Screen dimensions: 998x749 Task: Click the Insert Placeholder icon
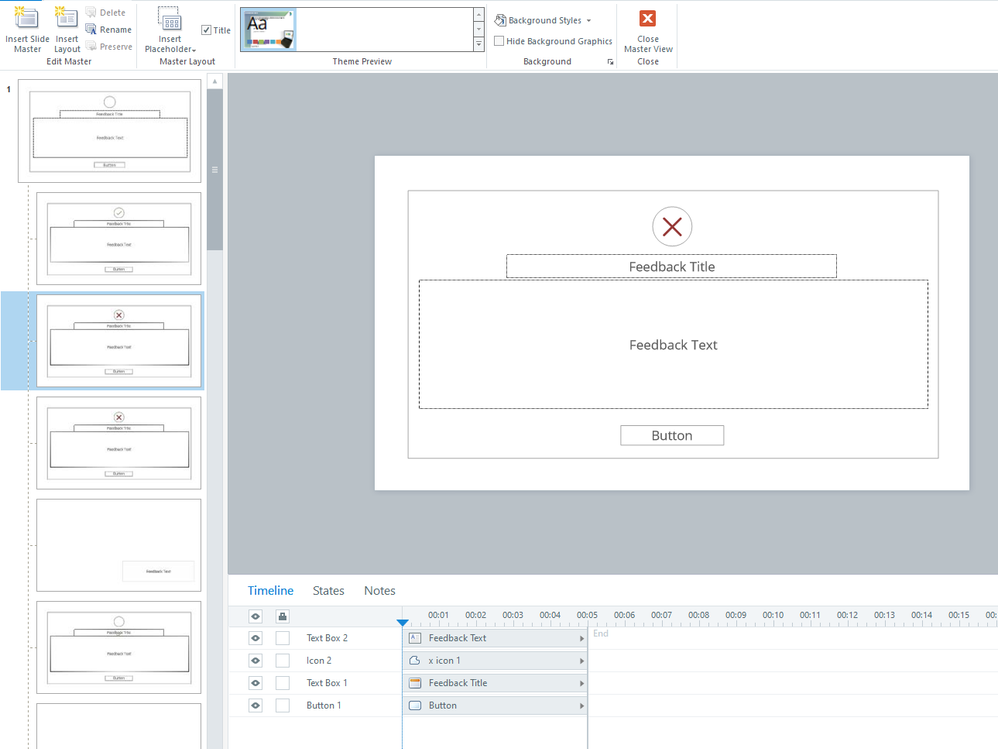[170, 20]
